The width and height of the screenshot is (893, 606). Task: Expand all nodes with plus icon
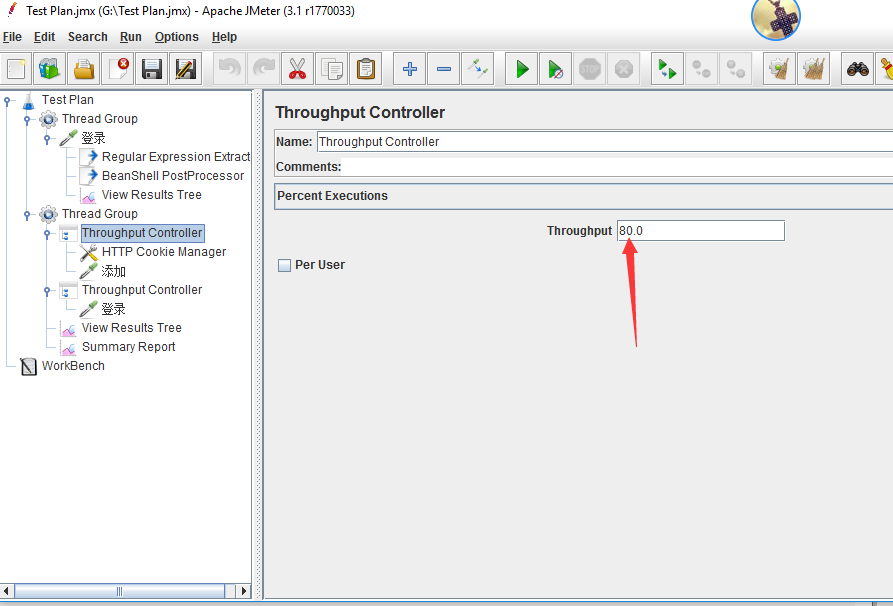409,69
